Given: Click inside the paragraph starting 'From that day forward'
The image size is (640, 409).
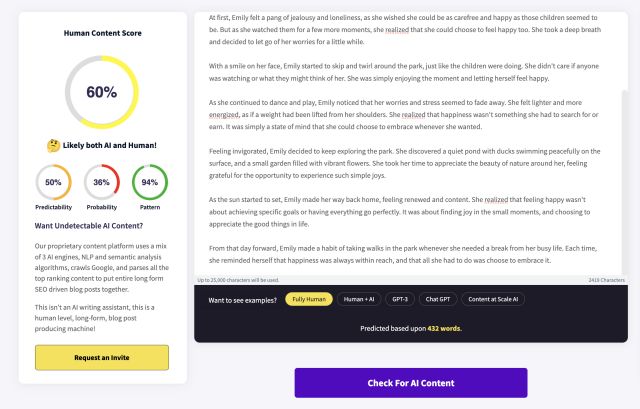Looking at the screenshot, I should 403,254.
